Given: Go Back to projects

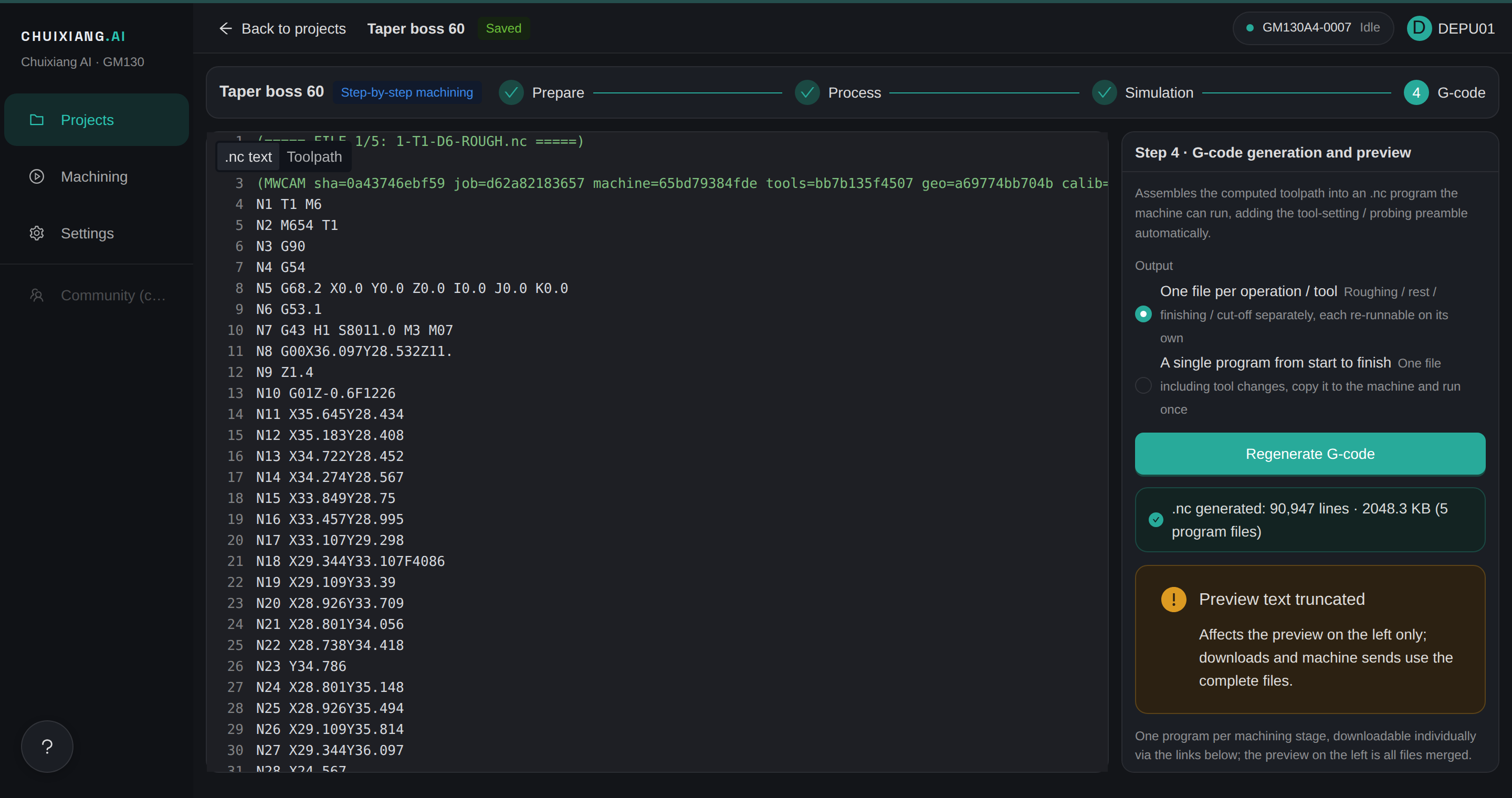Looking at the screenshot, I should [x=282, y=28].
